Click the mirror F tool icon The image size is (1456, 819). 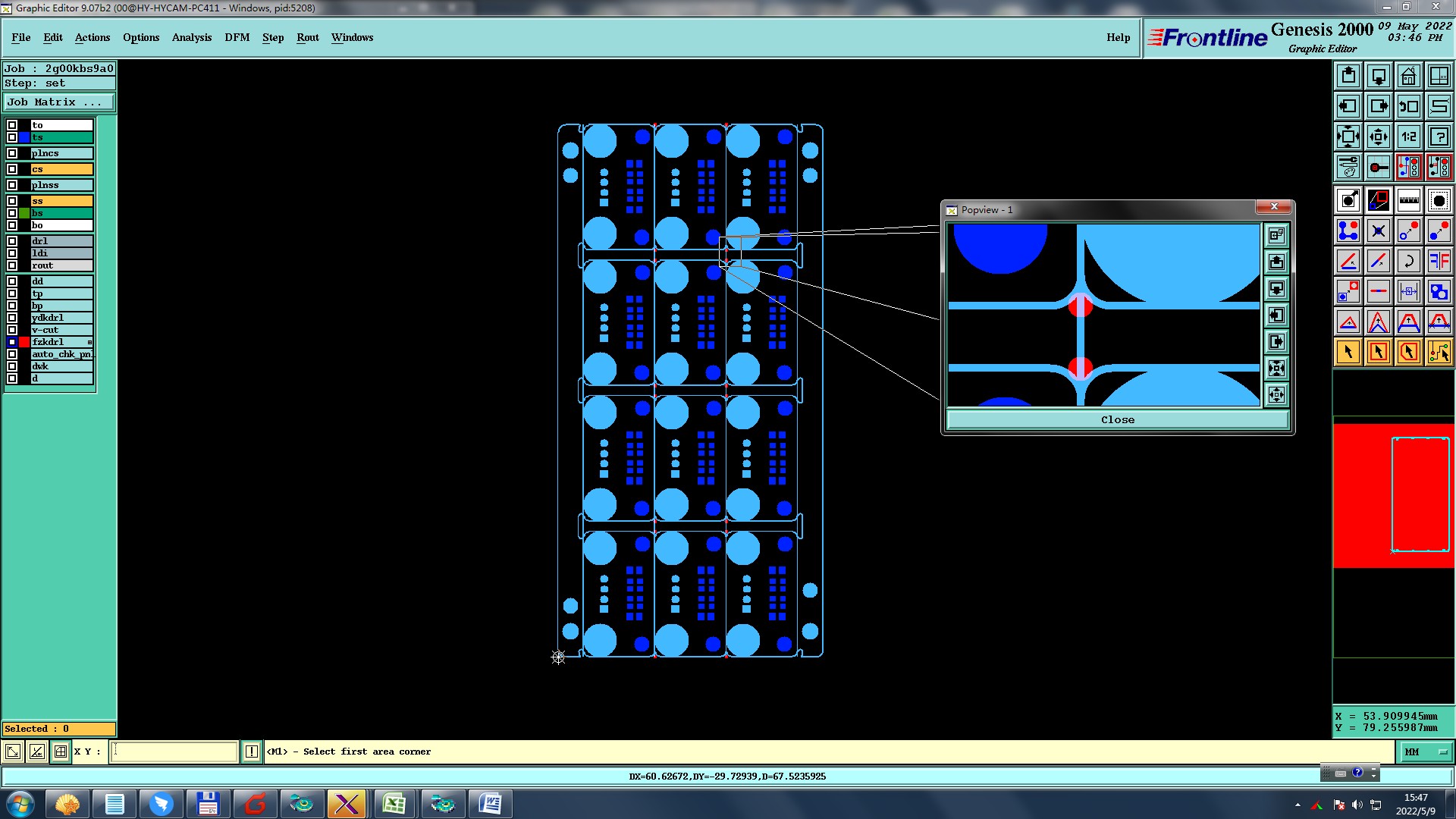(1439, 261)
